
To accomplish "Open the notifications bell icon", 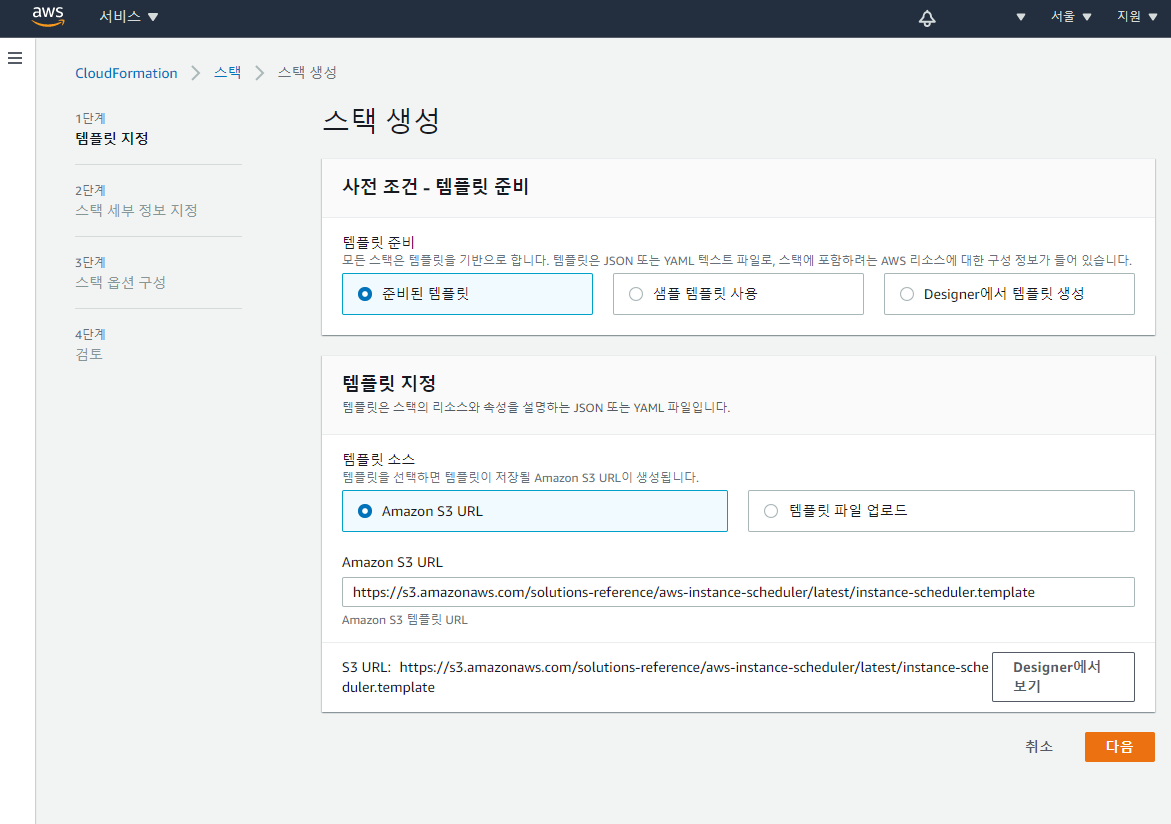I will click(927, 18).
